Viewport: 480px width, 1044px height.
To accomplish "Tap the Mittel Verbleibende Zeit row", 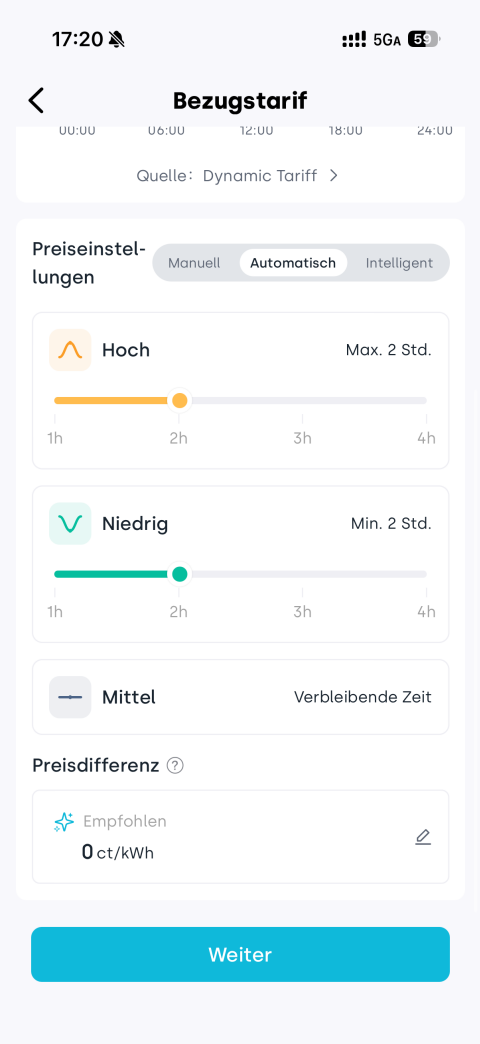I will pyautogui.click(x=241, y=697).
